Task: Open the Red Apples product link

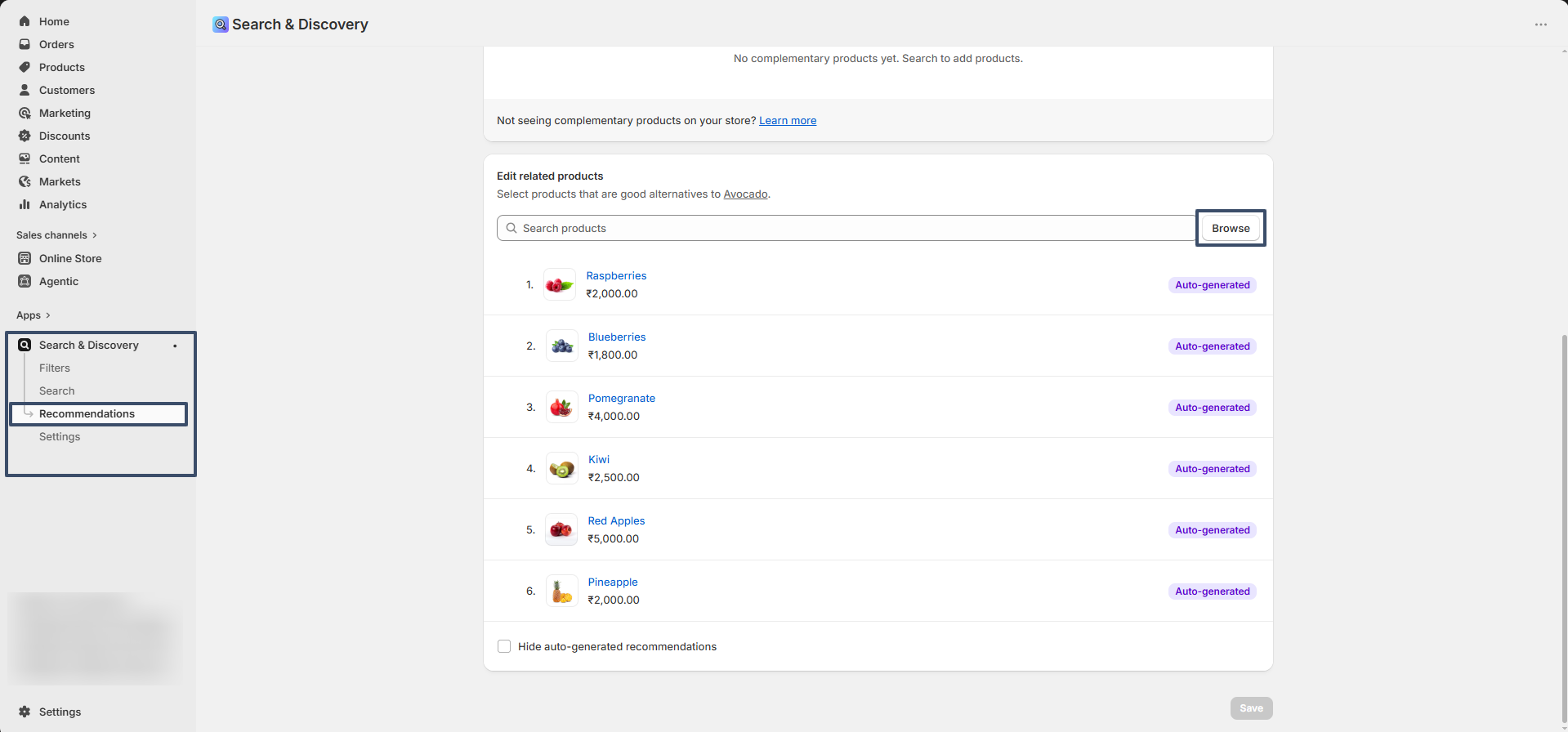Action: [616, 520]
